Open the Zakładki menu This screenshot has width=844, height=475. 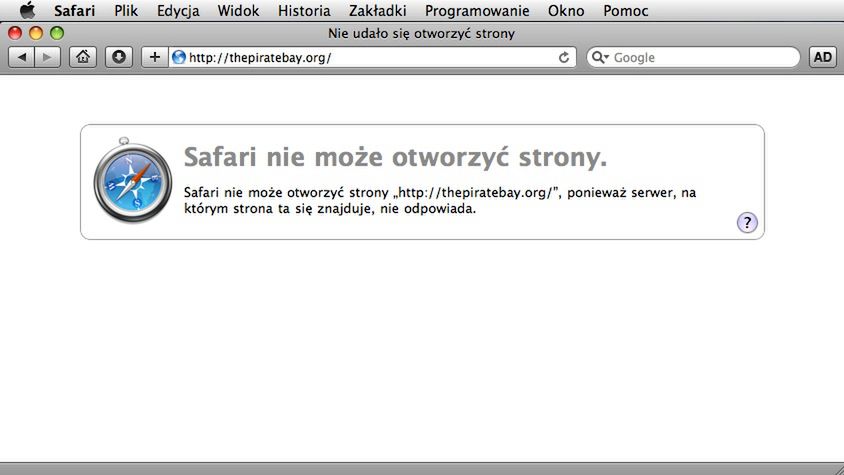(x=377, y=11)
